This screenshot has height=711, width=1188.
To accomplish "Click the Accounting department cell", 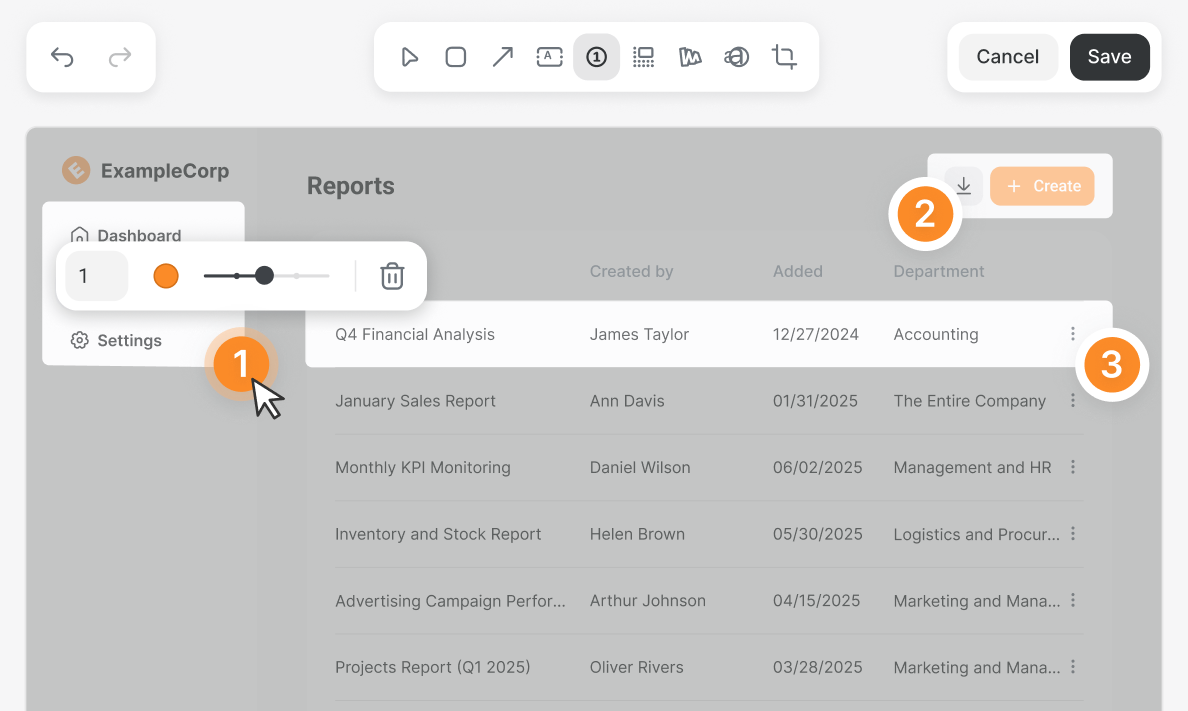I will [x=936, y=334].
